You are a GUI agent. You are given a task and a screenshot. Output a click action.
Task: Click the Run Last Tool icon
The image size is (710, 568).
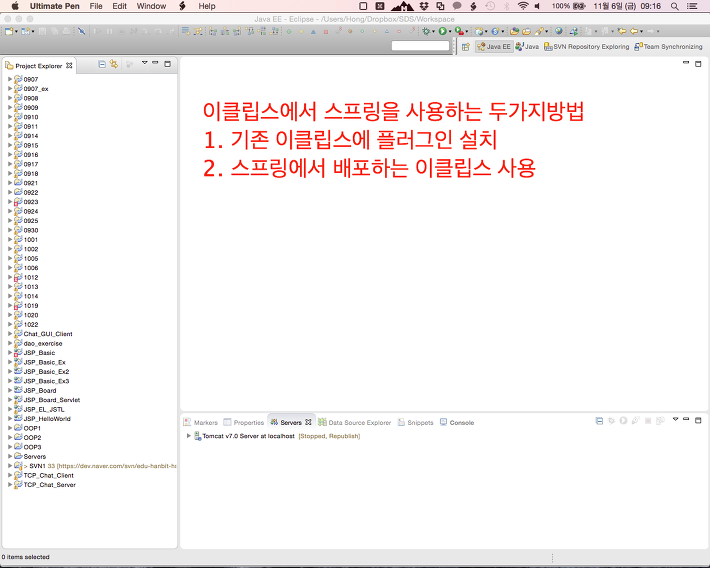click(459, 31)
